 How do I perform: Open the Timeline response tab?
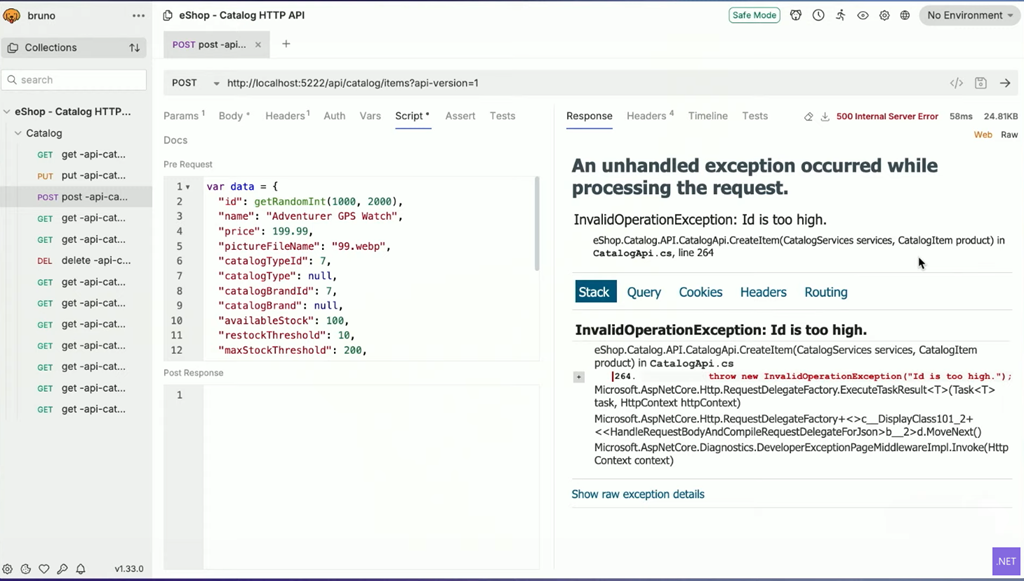coord(707,116)
